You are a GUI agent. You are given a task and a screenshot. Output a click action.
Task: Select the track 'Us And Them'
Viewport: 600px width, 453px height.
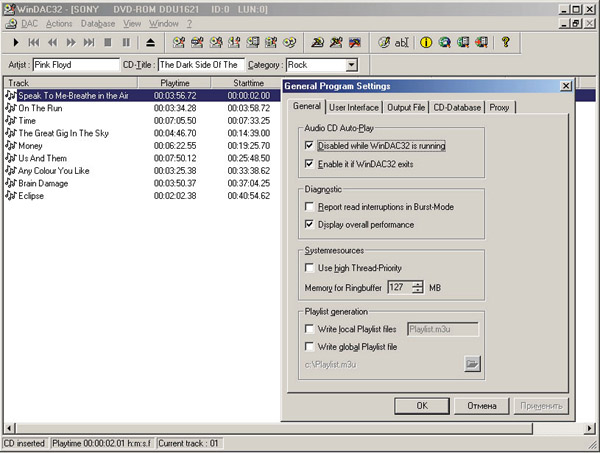coord(42,158)
